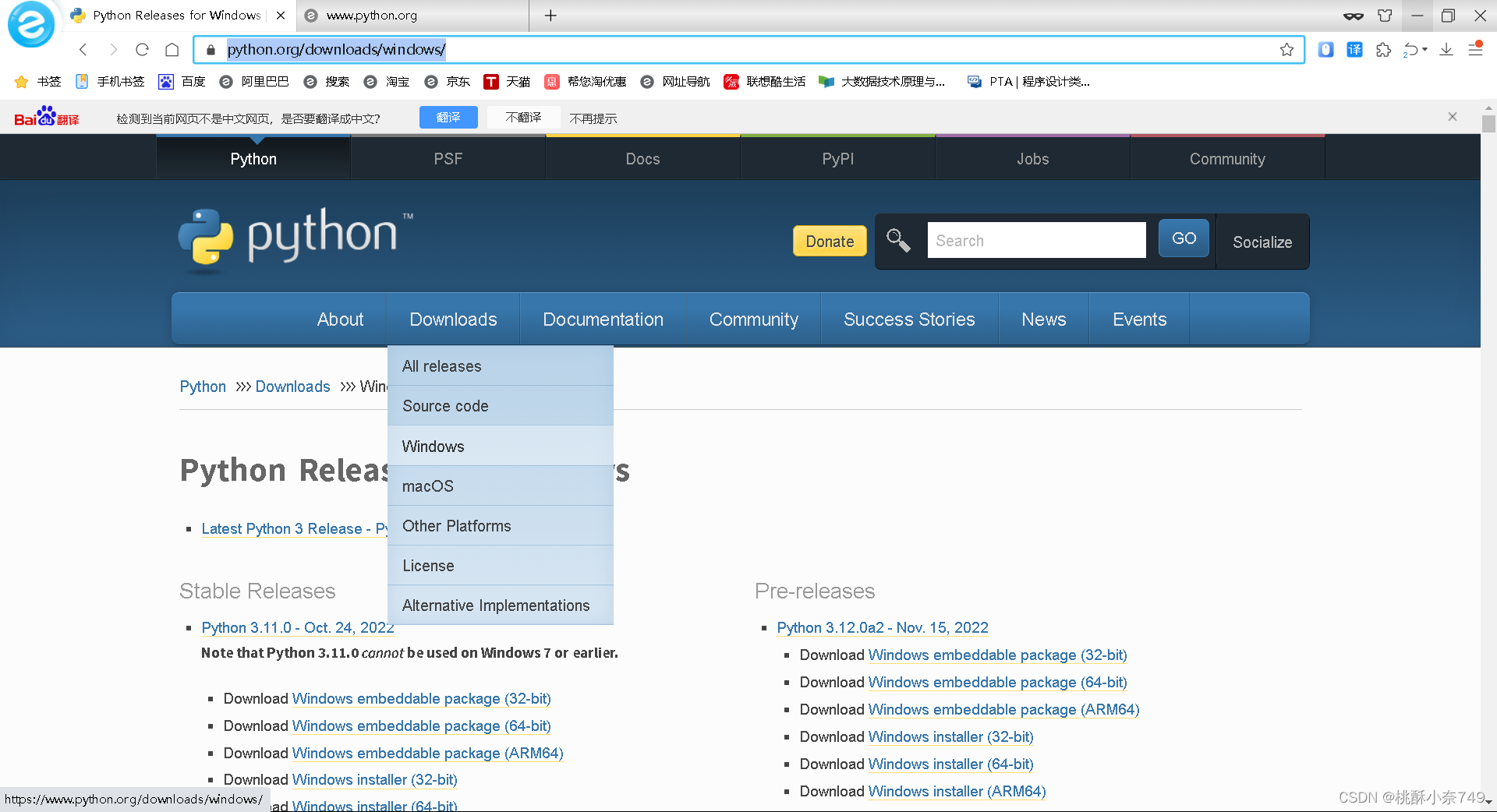Screen dimensions: 1497x812
Task: Click the site search magnifier icon
Action: (898, 240)
